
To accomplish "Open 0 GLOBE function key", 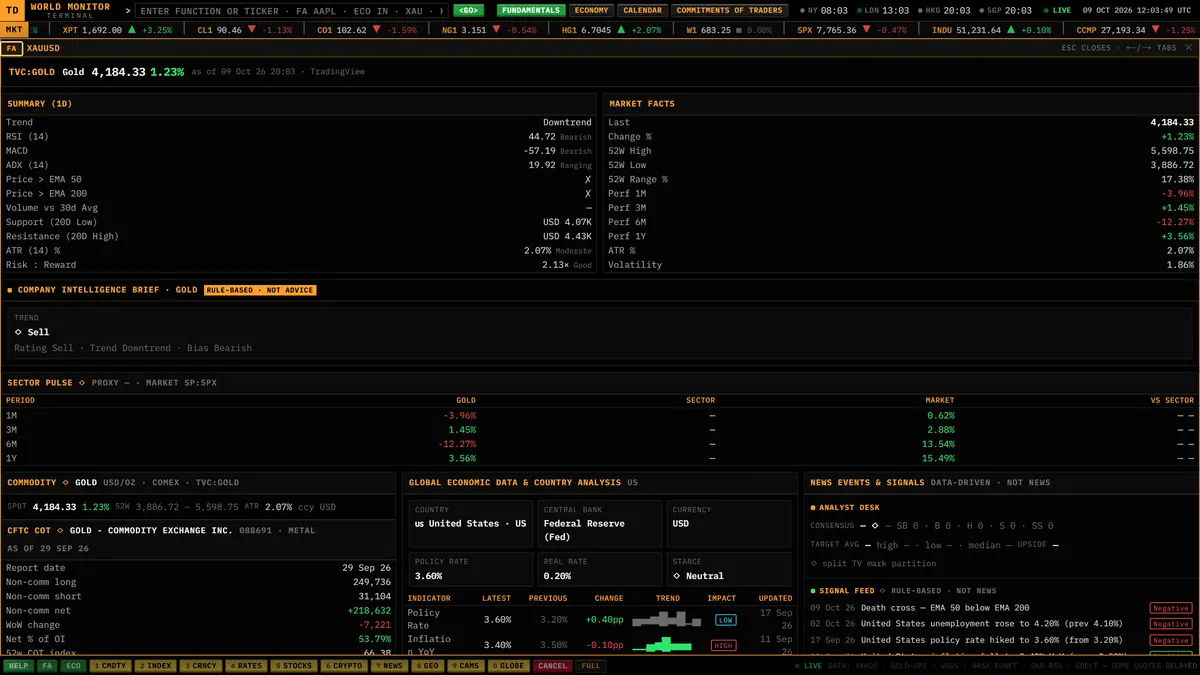I will click(x=508, y=665).
